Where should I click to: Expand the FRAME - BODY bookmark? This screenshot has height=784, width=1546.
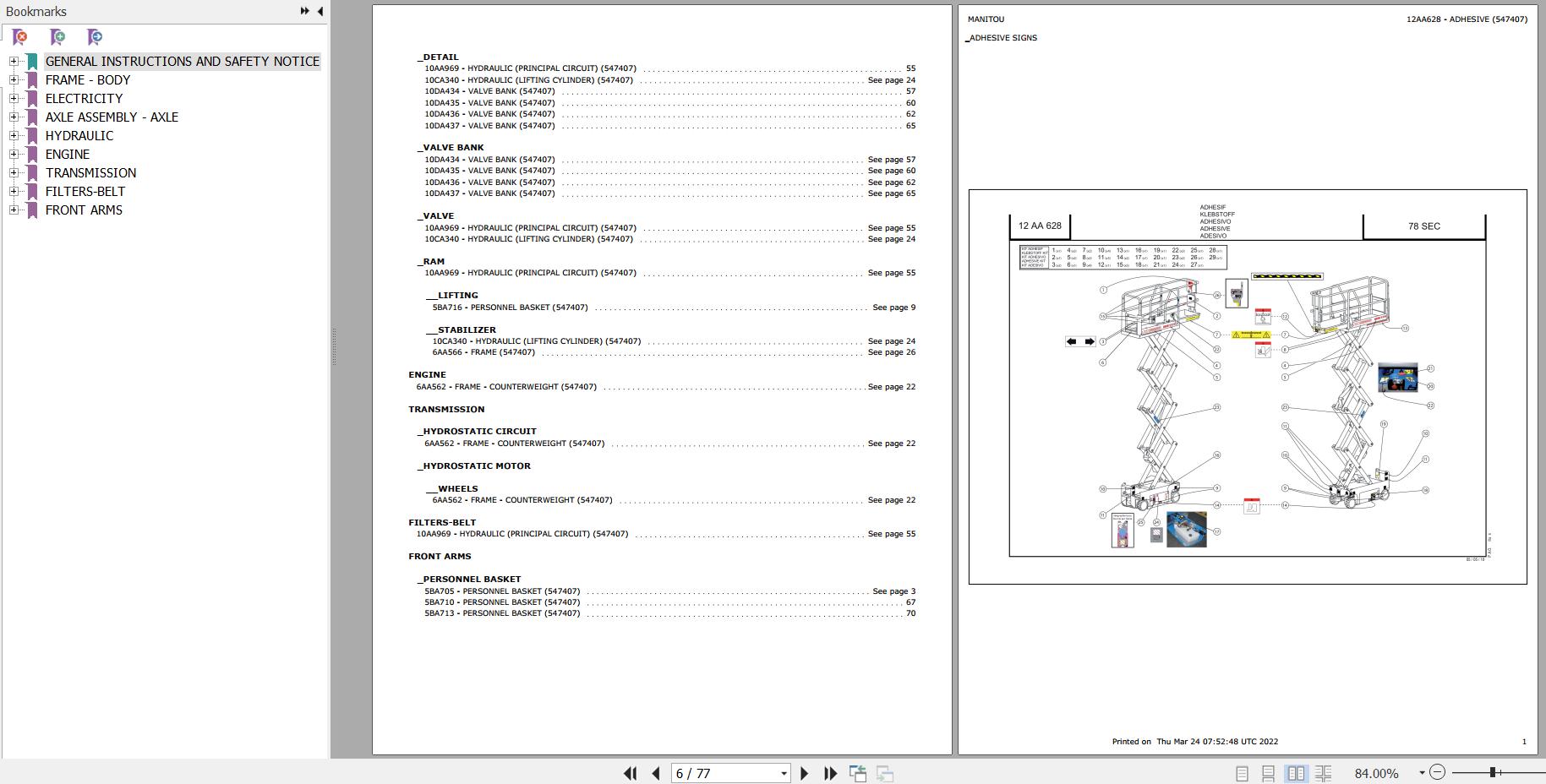pyautogui.click(x=14, y=79)
